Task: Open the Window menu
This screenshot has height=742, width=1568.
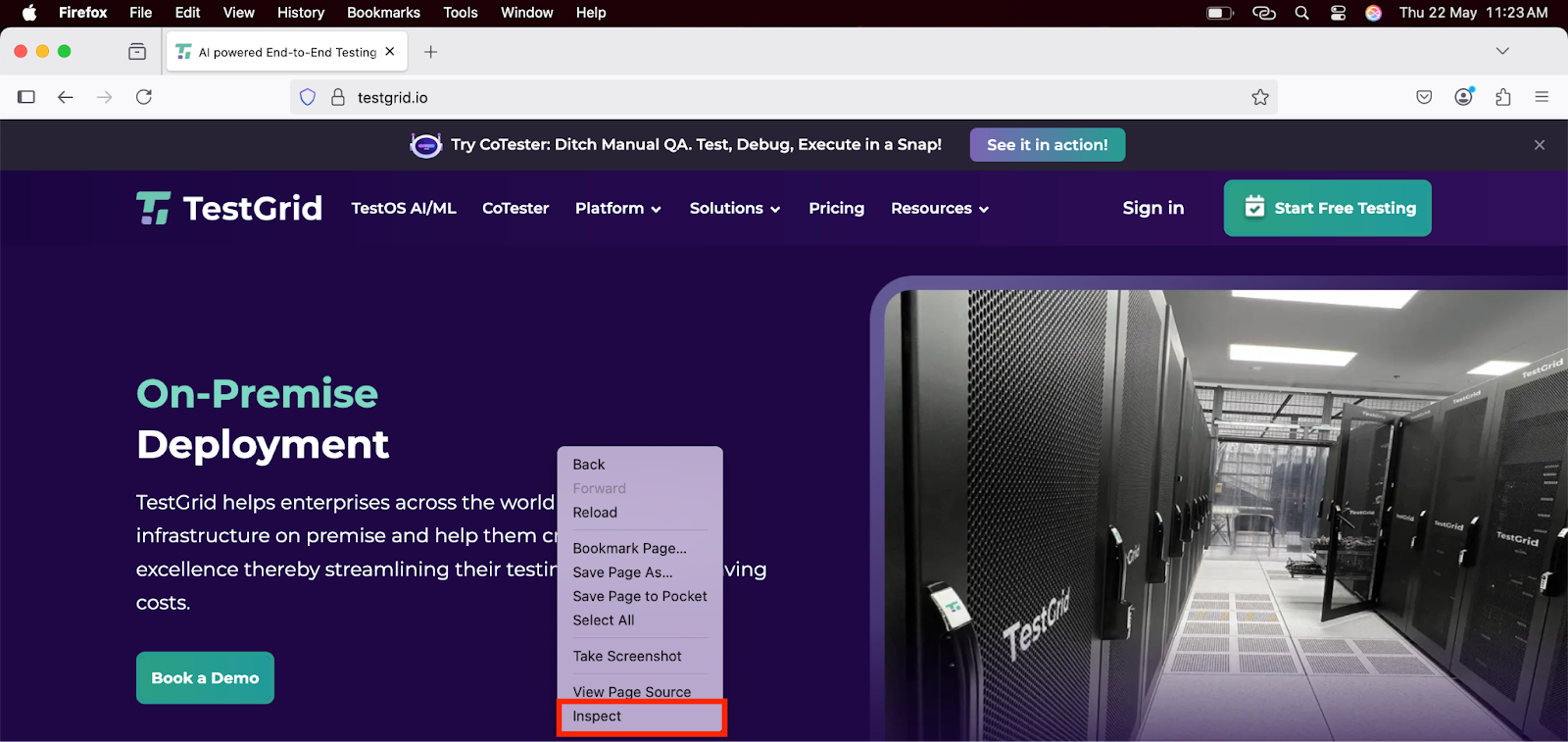Action: [527, 13]
